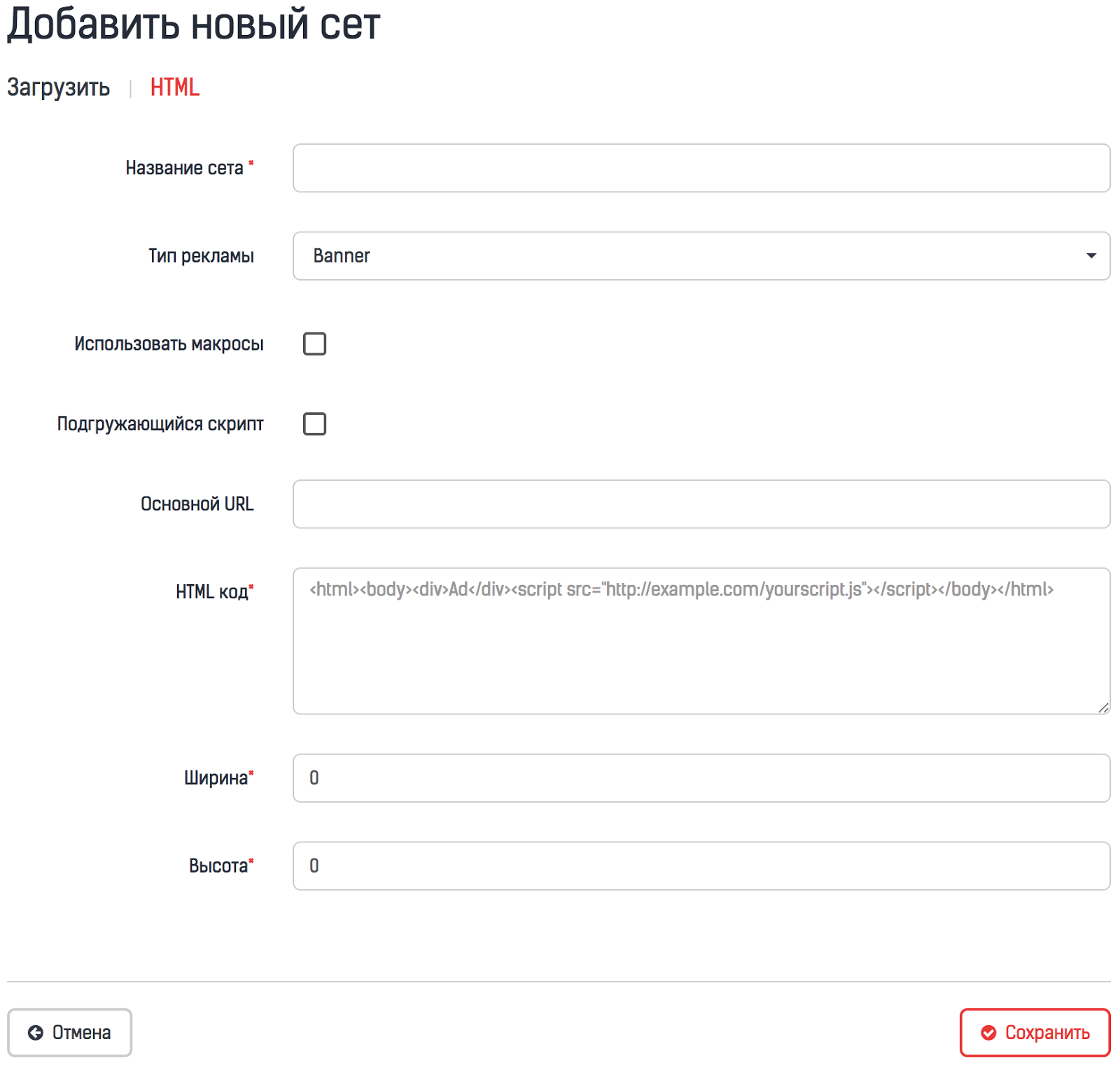Enable the Использовать макросы checkbox

click(314, 344)
